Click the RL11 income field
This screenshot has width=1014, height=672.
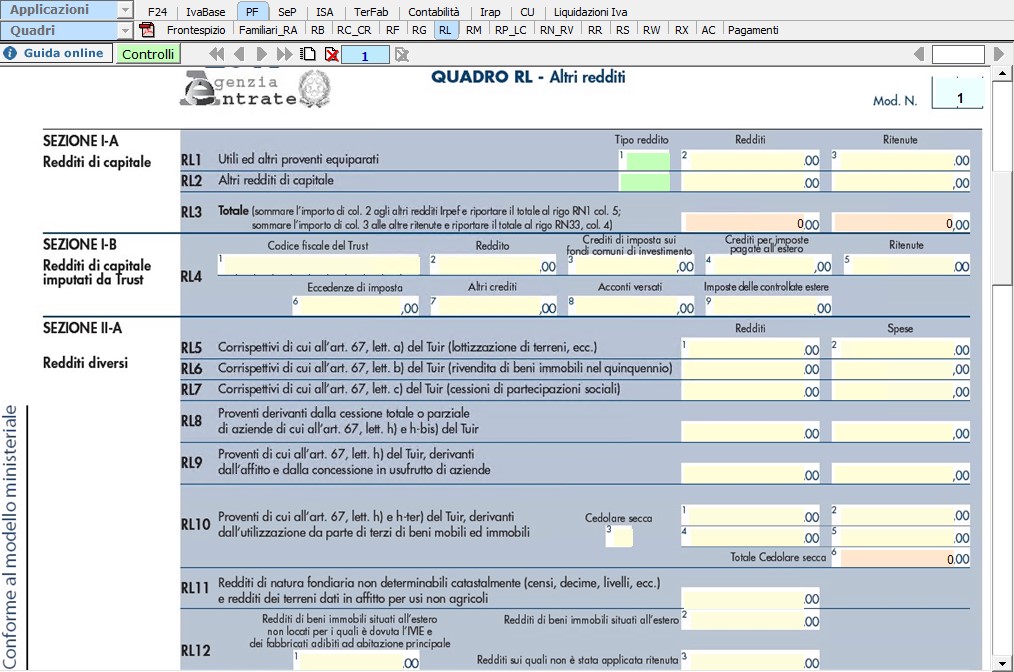[750, 598]
